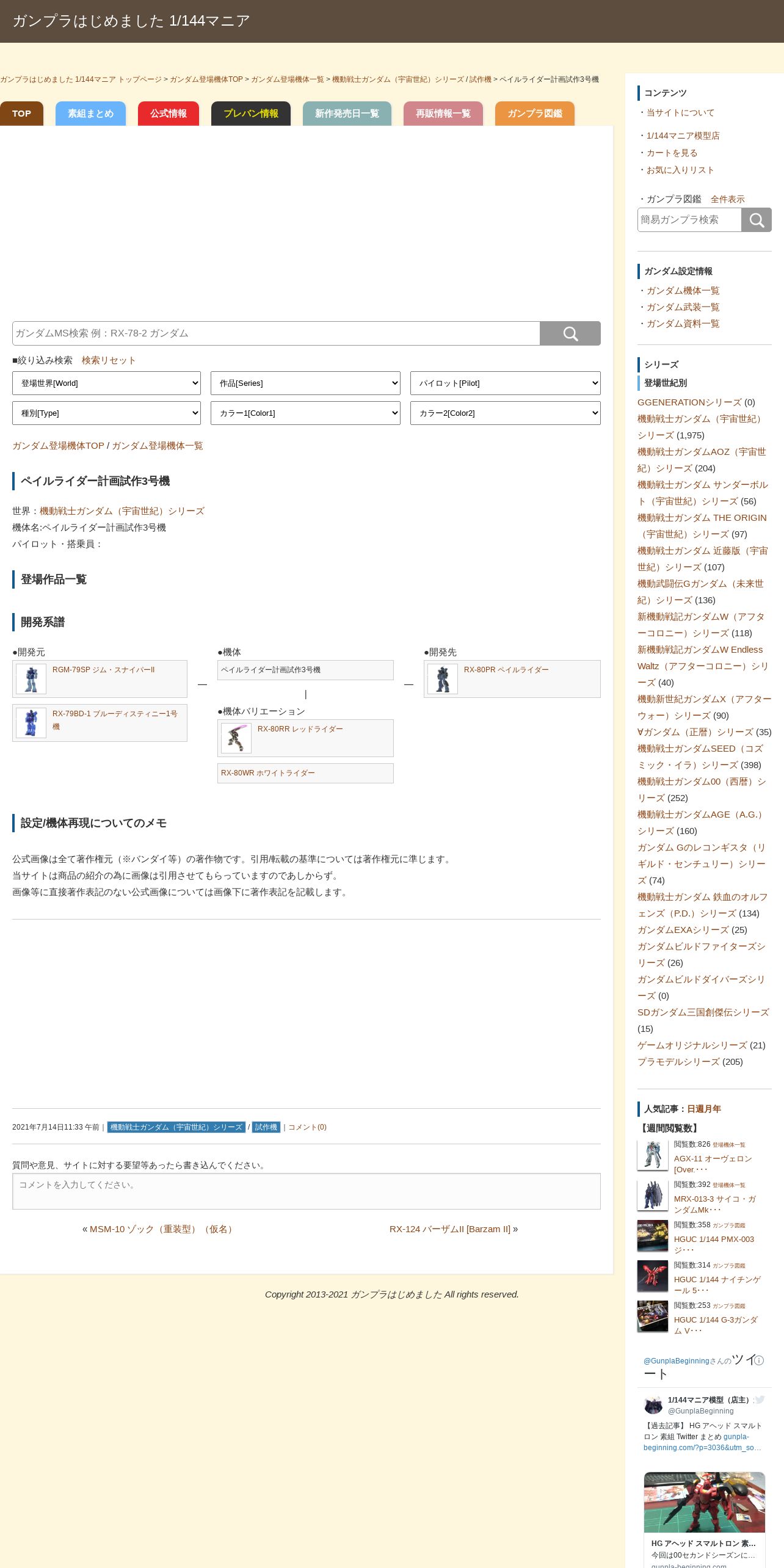Select the ガンプラ図鑑 navigation tab

click(x=535, y=114)
